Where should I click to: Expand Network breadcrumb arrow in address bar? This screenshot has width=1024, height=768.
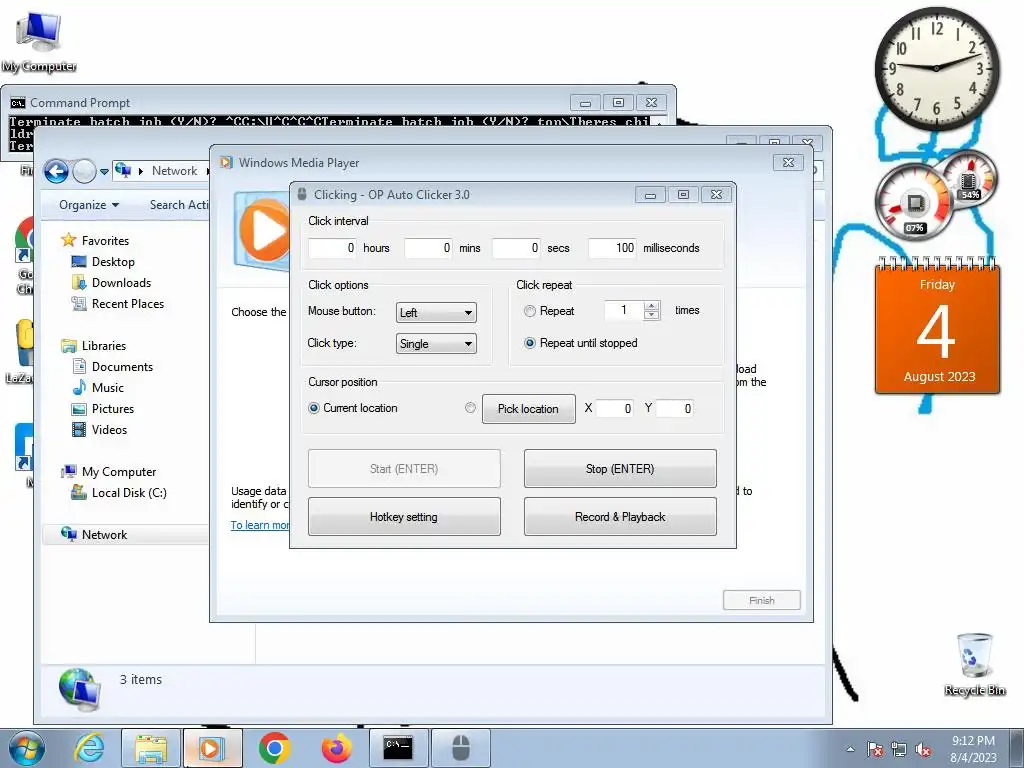(x=208, y=171)
